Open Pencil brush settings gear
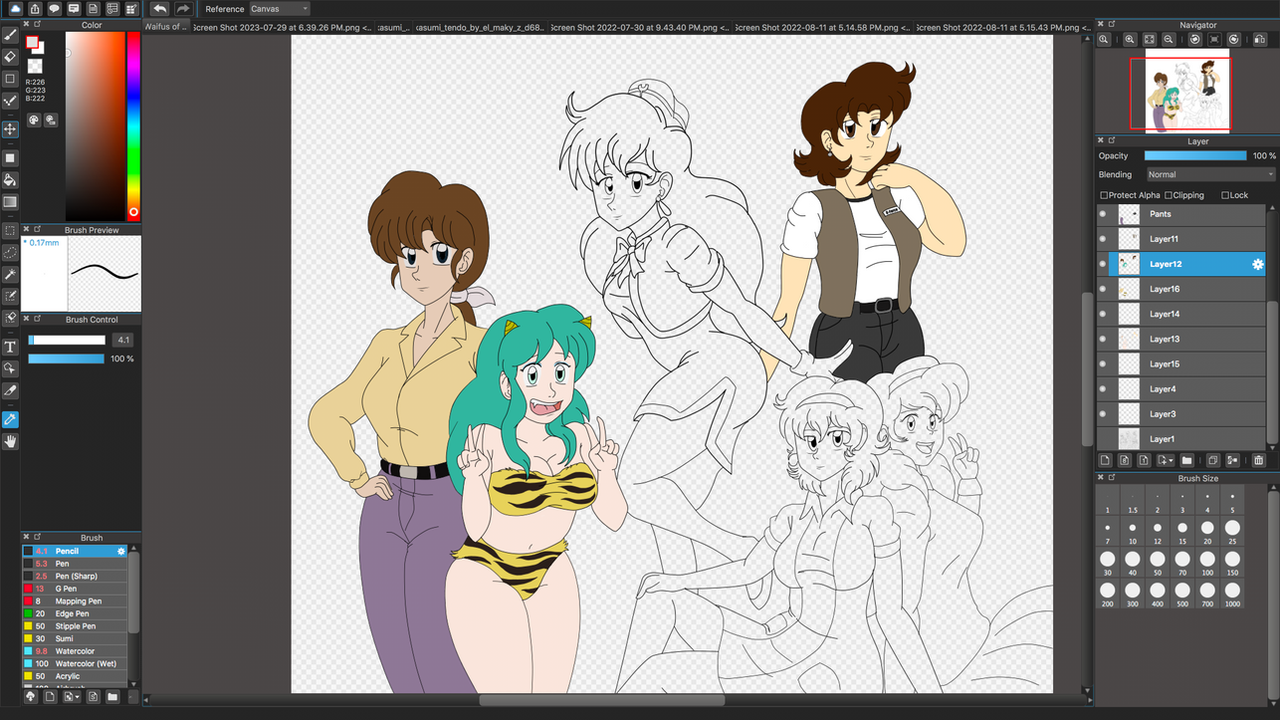The width and height of the screenshot is (1280, 720). click(x=122, y=551)
